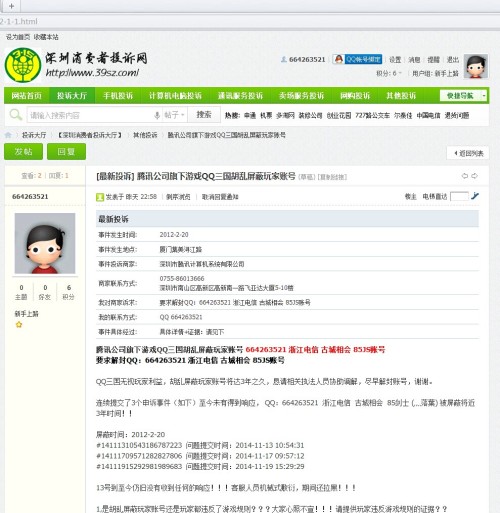The height and width of the screenshot is (513, 500).
Task: Click the 返回列表 button
Action: 468,153
